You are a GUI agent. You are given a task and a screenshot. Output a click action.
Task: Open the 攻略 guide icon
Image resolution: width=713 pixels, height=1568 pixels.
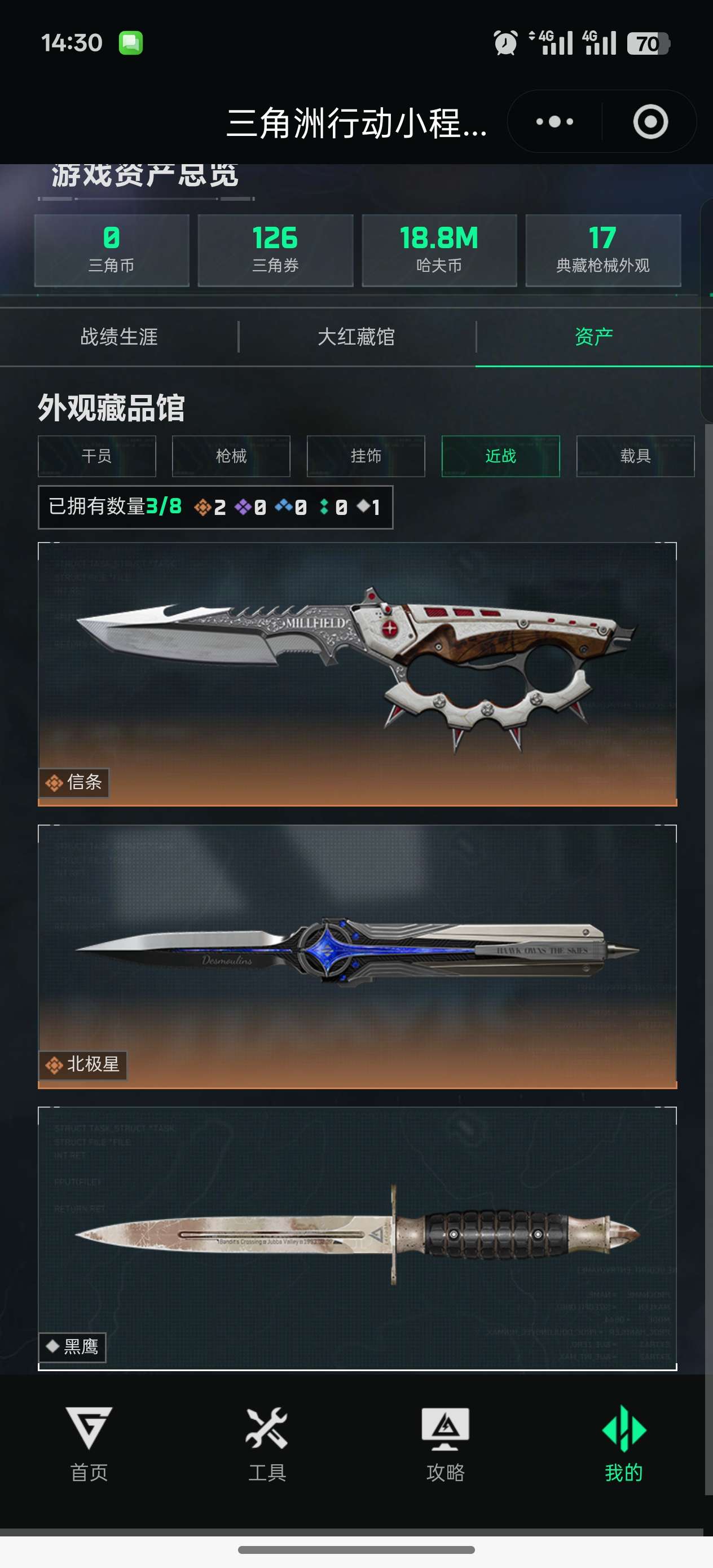445,1428
